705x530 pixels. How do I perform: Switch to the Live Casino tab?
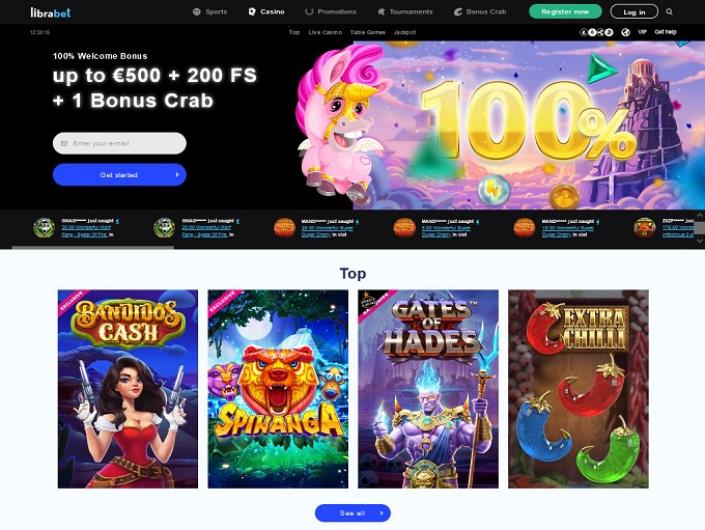click(325, 32)
